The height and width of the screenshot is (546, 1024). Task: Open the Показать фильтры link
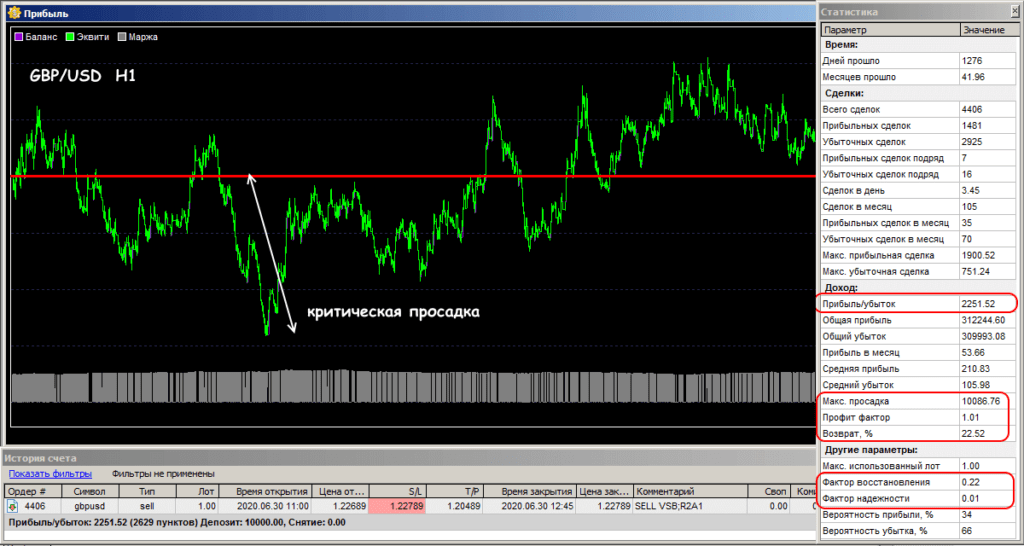coord(50,473)
